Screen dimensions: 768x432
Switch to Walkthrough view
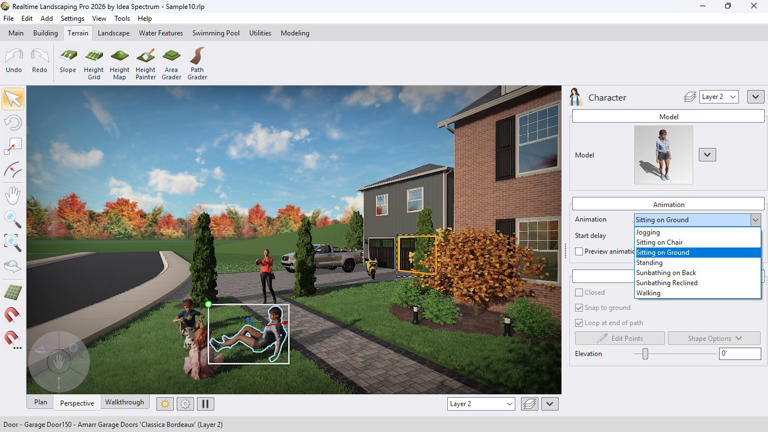[124, 402]
